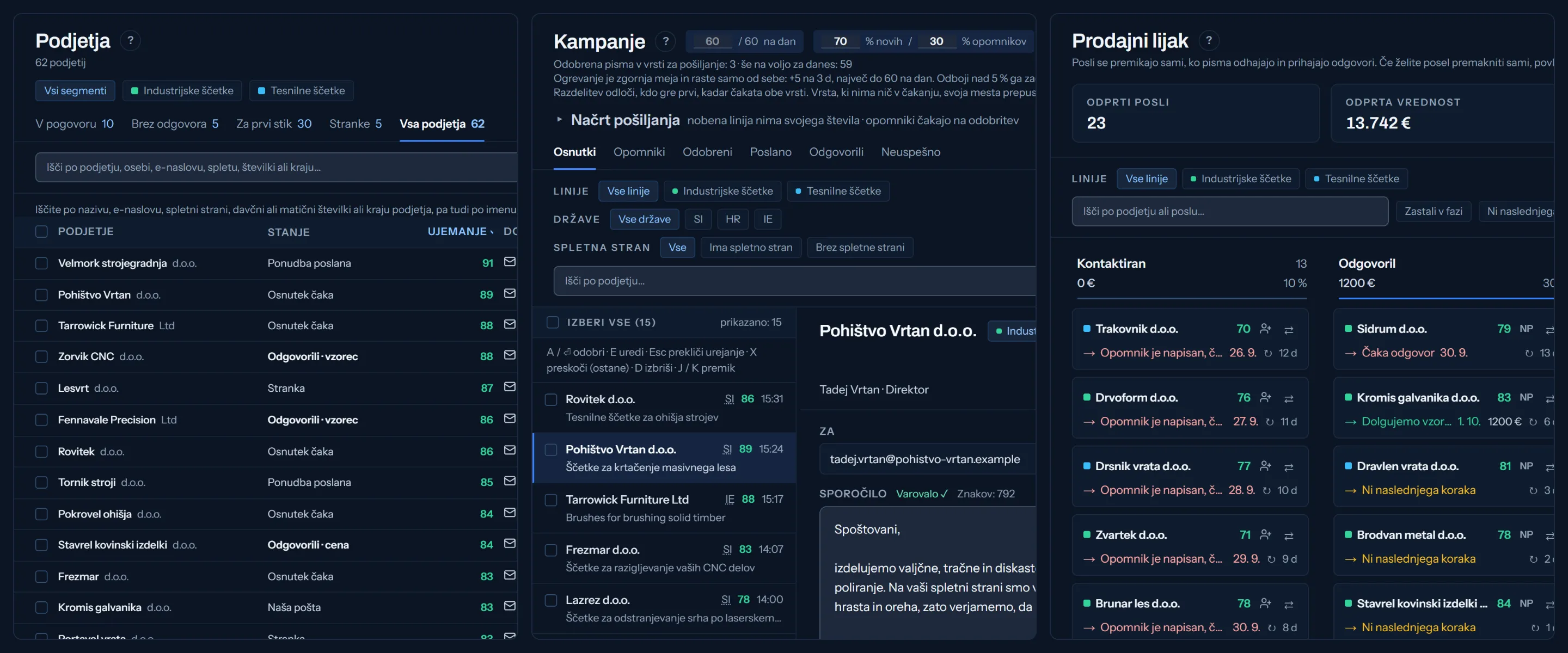Open help icon next to Kampanje title
The height and width of the screenshot is (653, 1568).
pos(665,41)
